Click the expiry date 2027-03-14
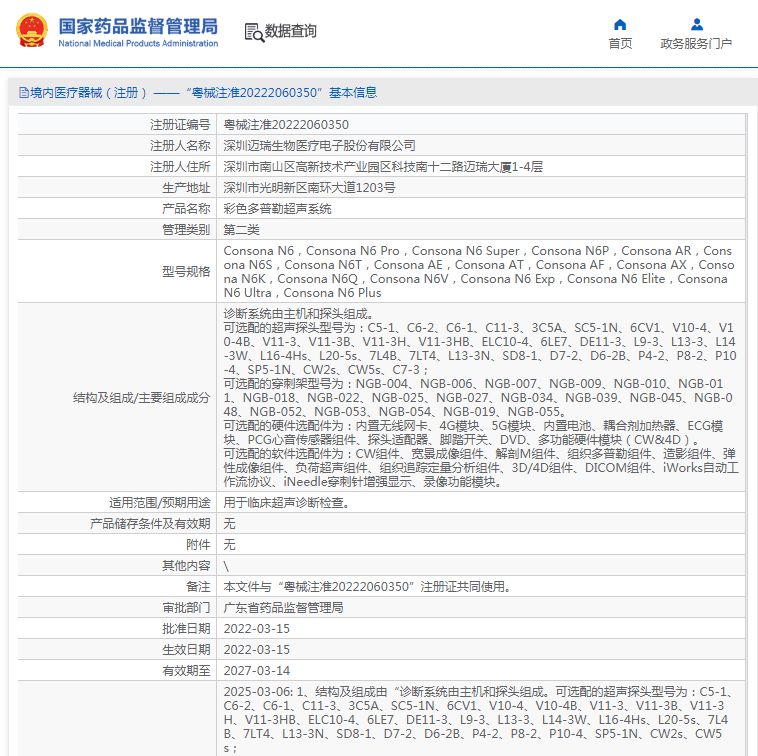Viewport: 758px width, 756px height. point(256,671)
